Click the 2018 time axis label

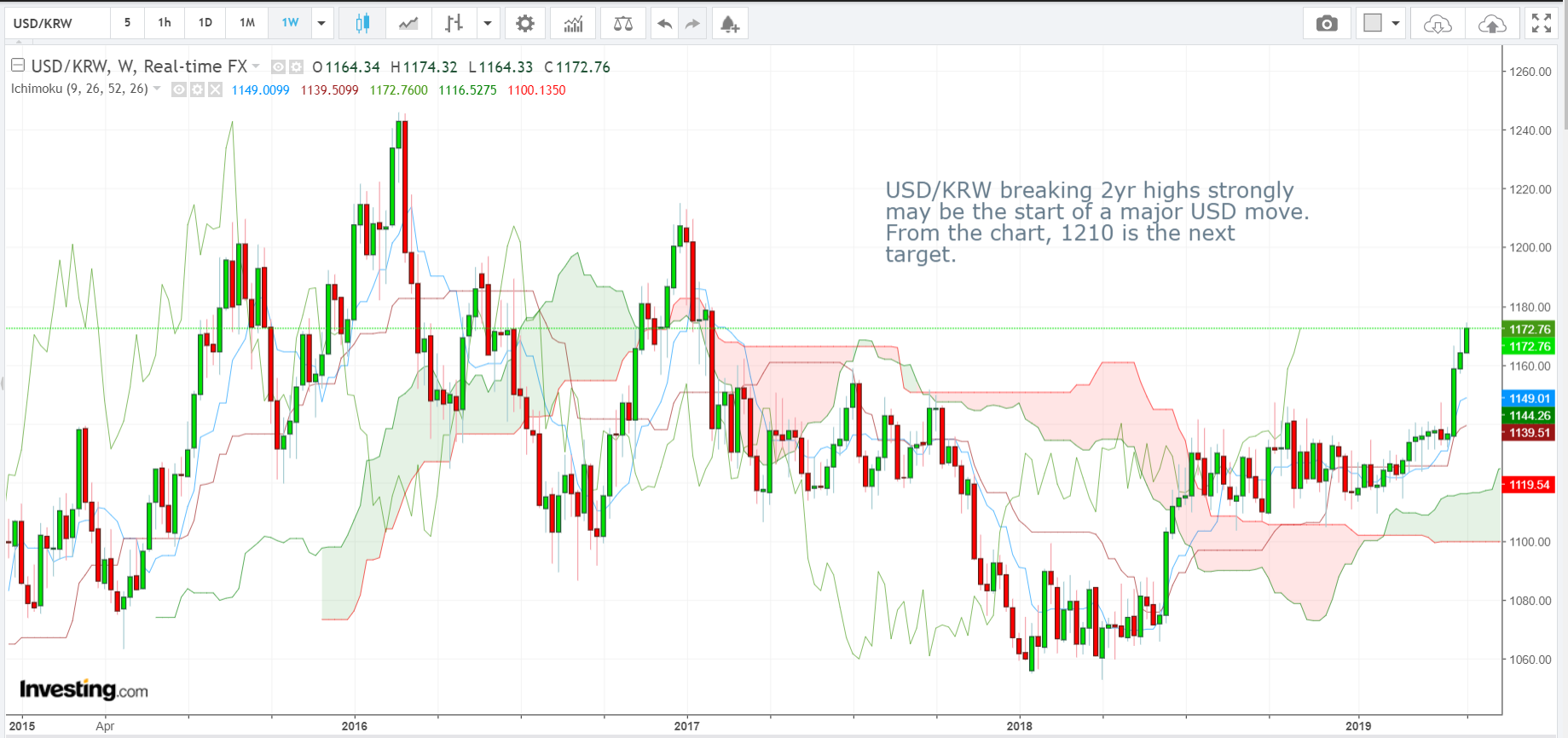point(1019,726)
